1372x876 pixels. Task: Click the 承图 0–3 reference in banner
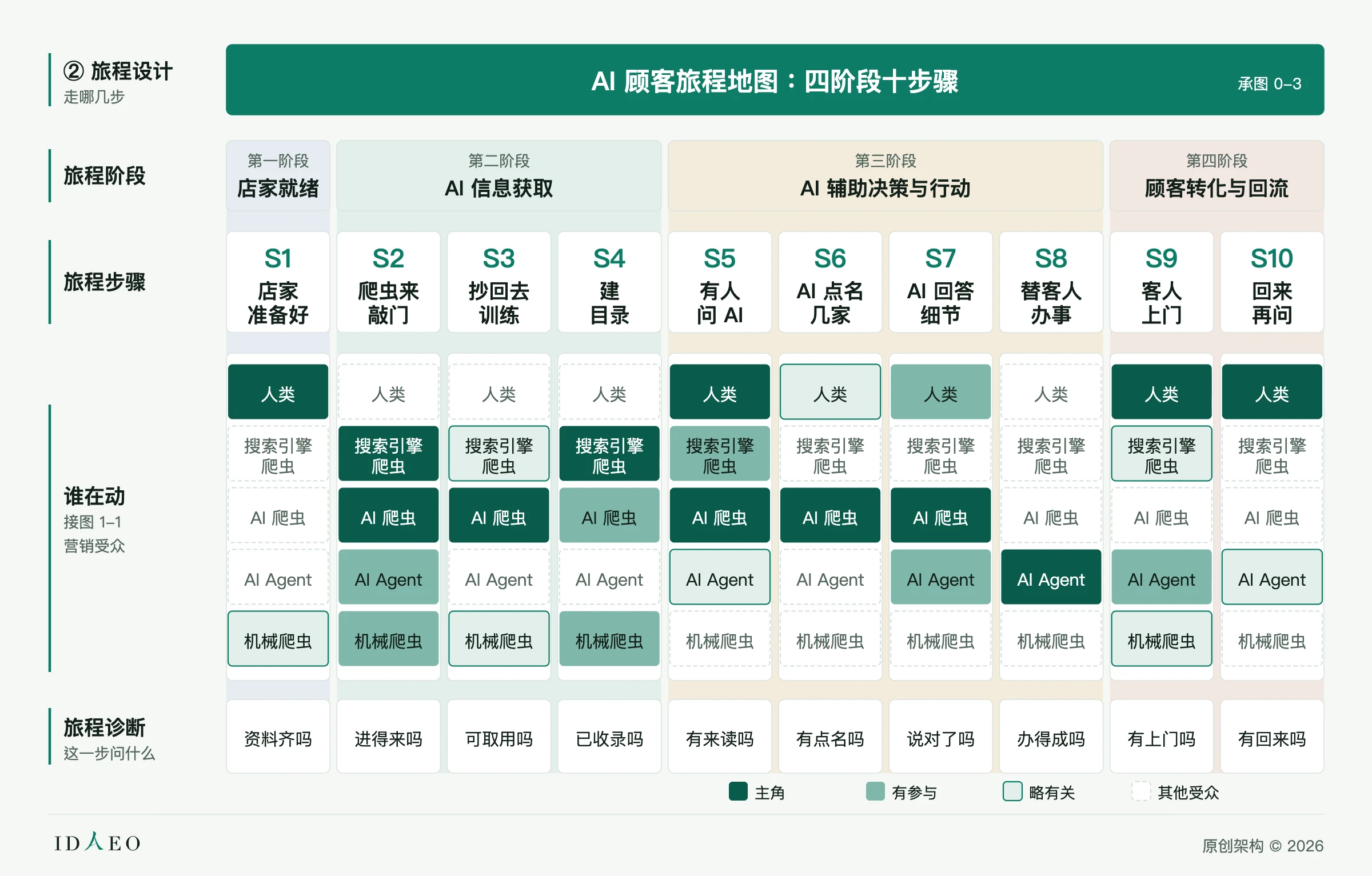click(1269, 84)
